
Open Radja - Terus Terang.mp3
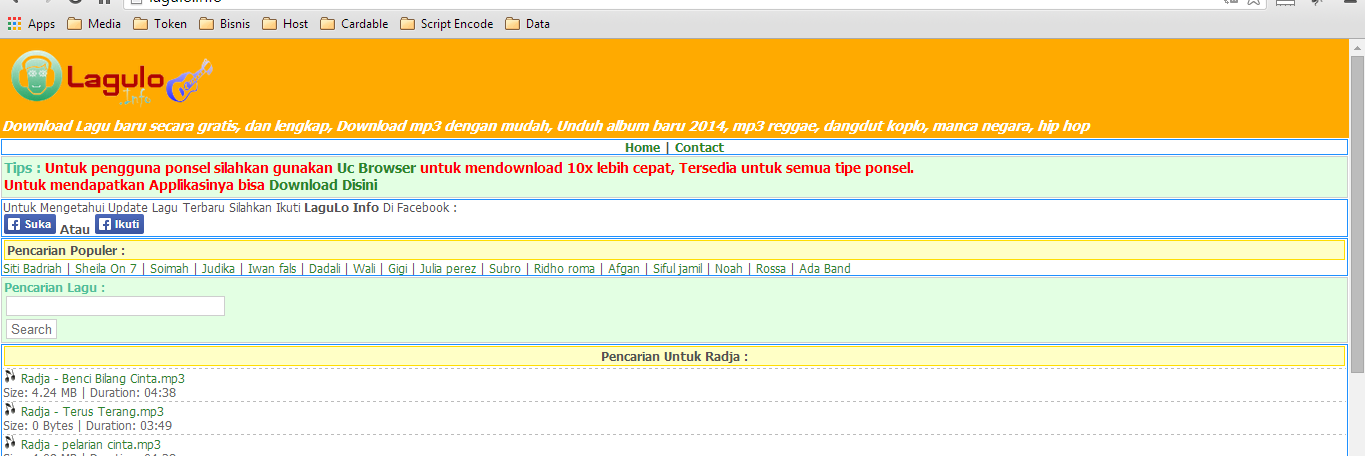coord(92,412)
